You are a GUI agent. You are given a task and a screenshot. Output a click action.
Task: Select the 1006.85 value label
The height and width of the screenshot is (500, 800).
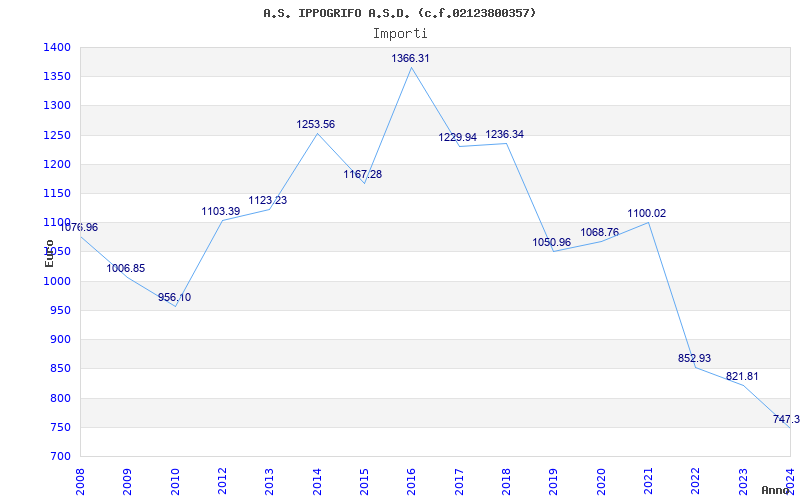point(126,268)
